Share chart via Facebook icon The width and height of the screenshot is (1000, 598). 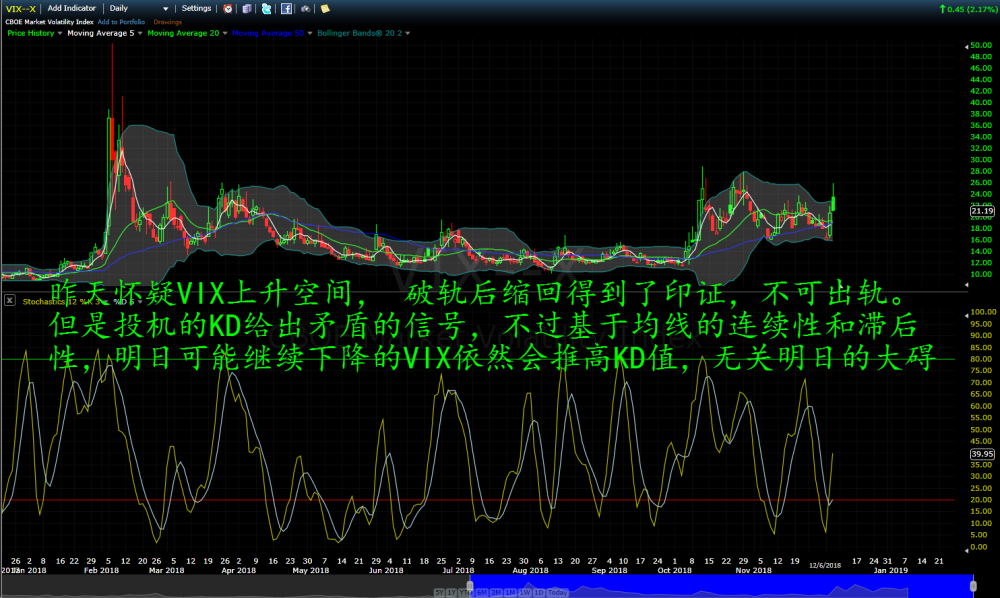286,8
